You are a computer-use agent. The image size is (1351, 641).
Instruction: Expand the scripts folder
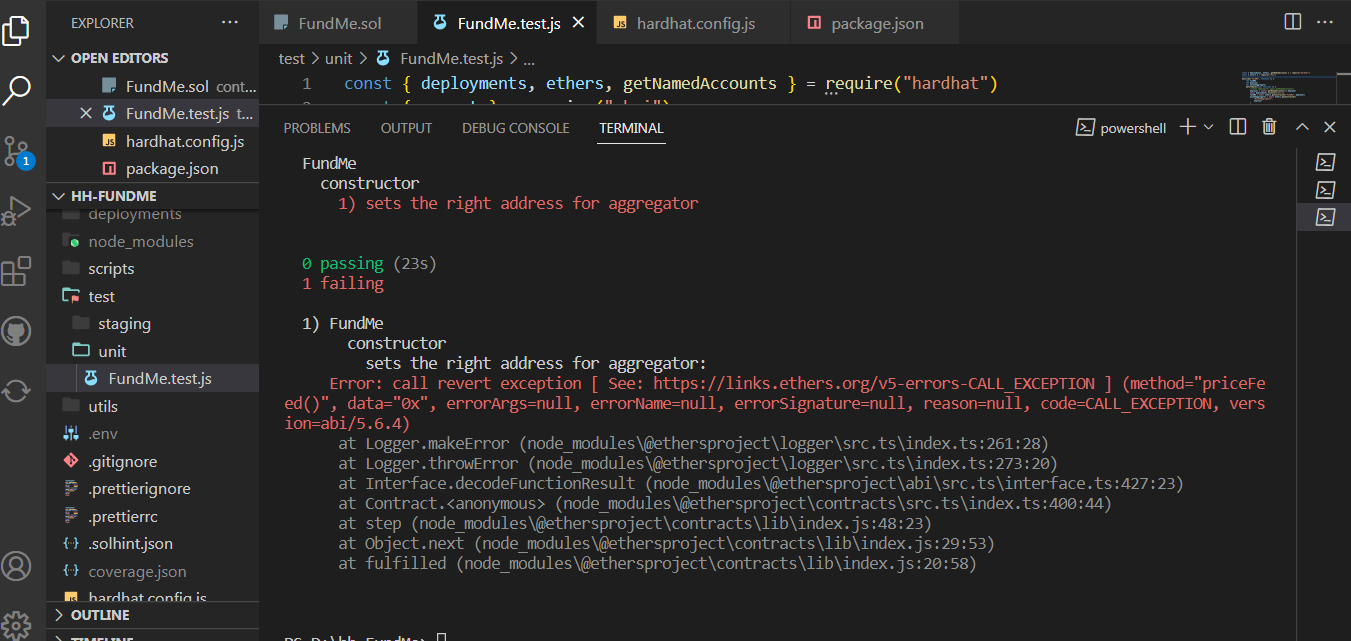(x=153, y=269)
